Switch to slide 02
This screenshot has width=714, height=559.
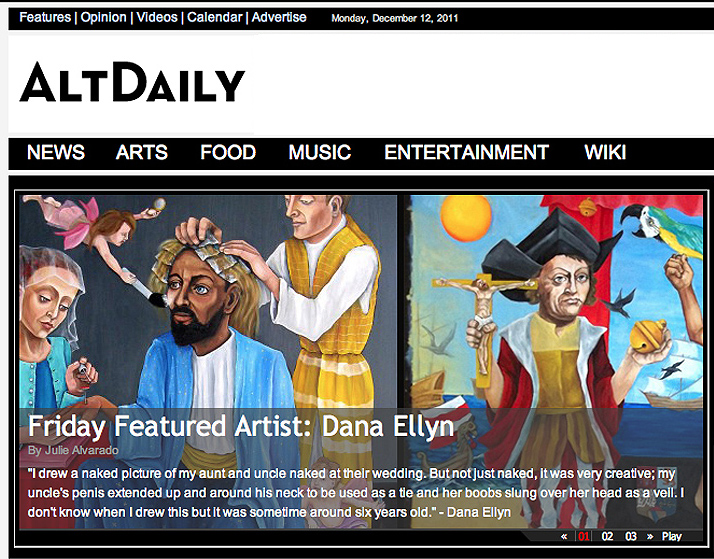[x=607, y=536]
